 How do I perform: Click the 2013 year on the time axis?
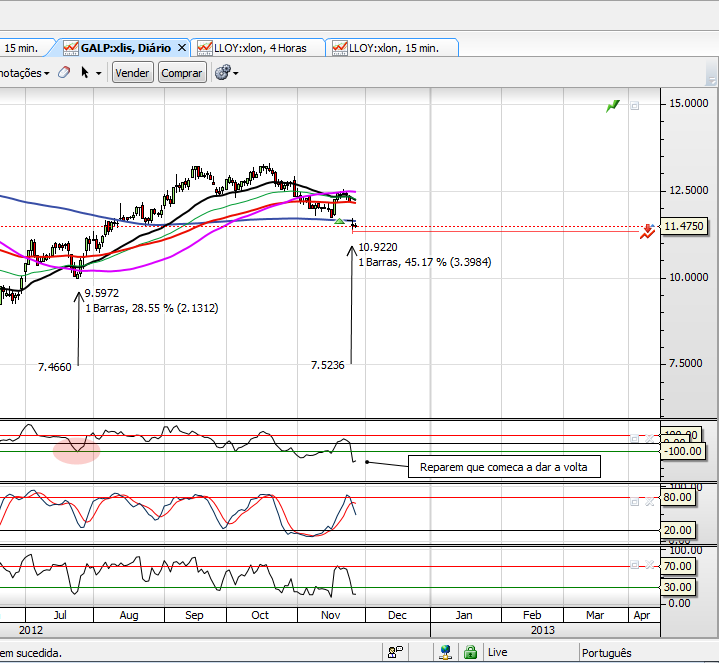pos(542,630)
